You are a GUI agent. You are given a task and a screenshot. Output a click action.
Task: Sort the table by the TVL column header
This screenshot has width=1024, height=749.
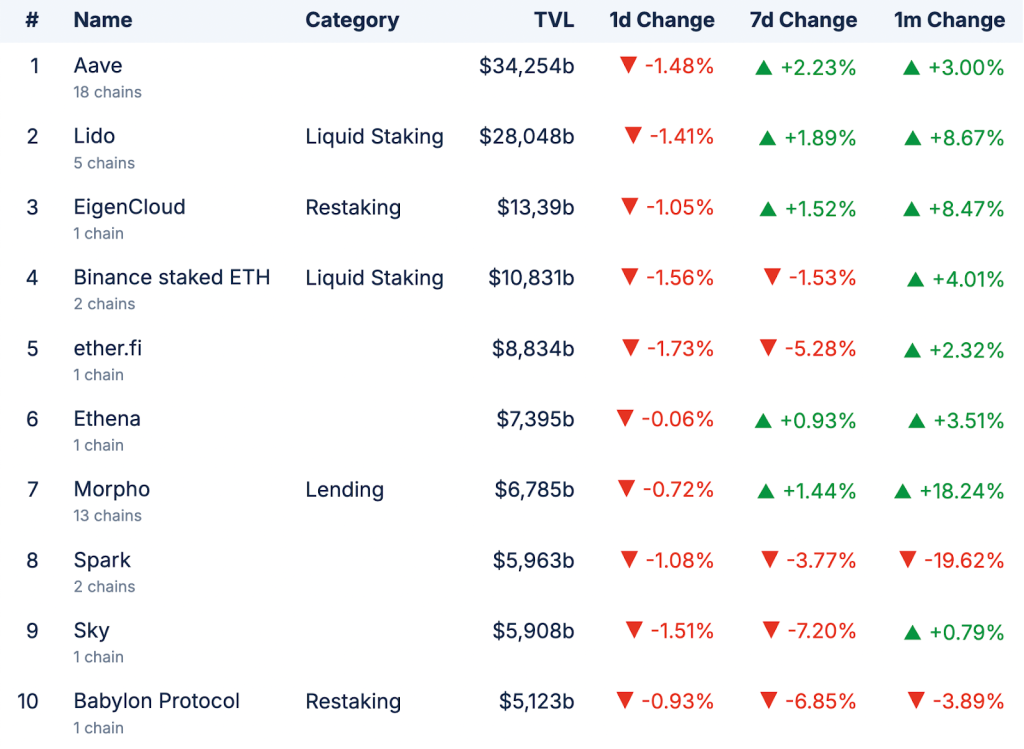pos(554,20)
